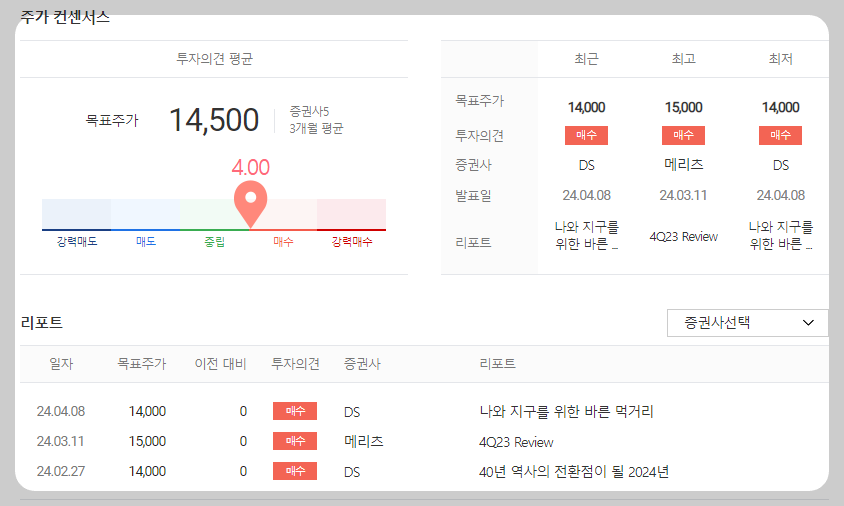Click the 매도 segment of the rating bar
The image size is (844, 506).
[145, 214]
